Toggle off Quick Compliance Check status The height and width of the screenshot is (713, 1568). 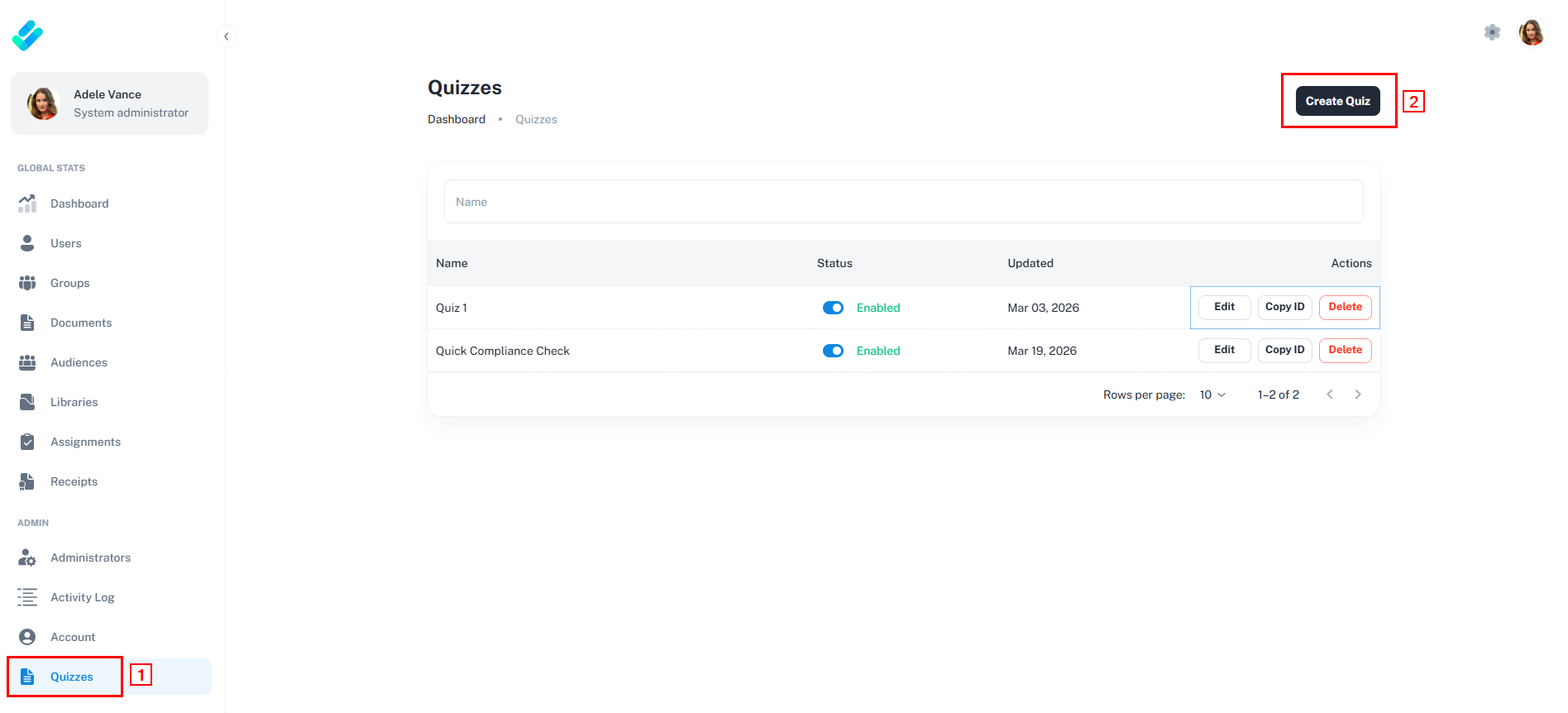833,351
